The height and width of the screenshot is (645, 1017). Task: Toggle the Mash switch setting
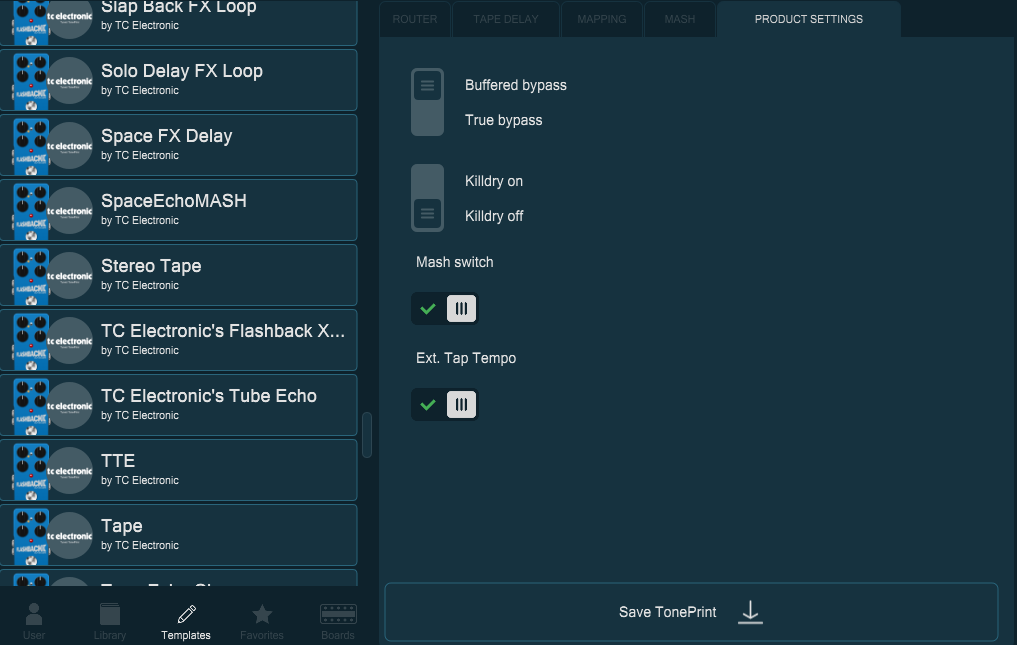click(444, 308)
